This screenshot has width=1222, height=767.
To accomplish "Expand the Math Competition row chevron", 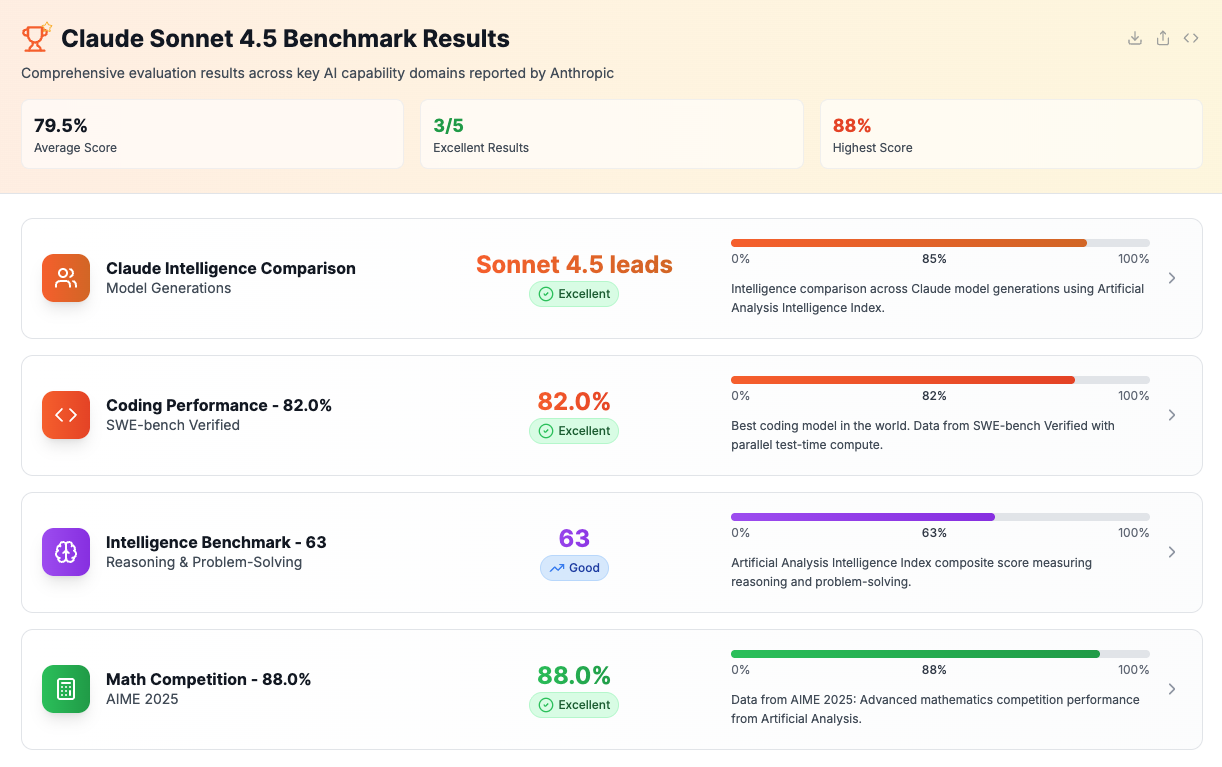I will pyautogui.click(x=1171, y=689).
